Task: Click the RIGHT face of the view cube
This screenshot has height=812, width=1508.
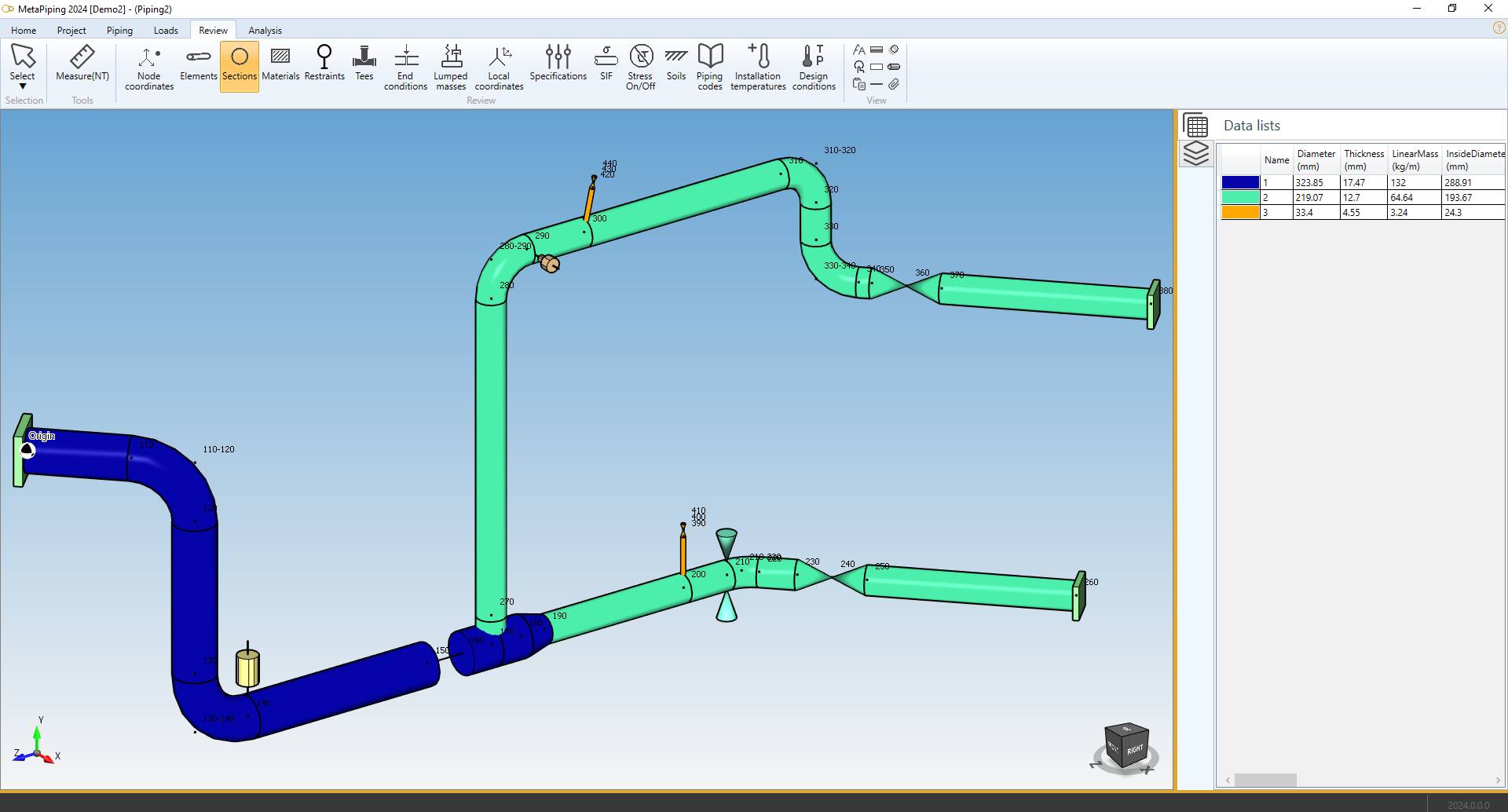Action: [x=1135, y=750]
